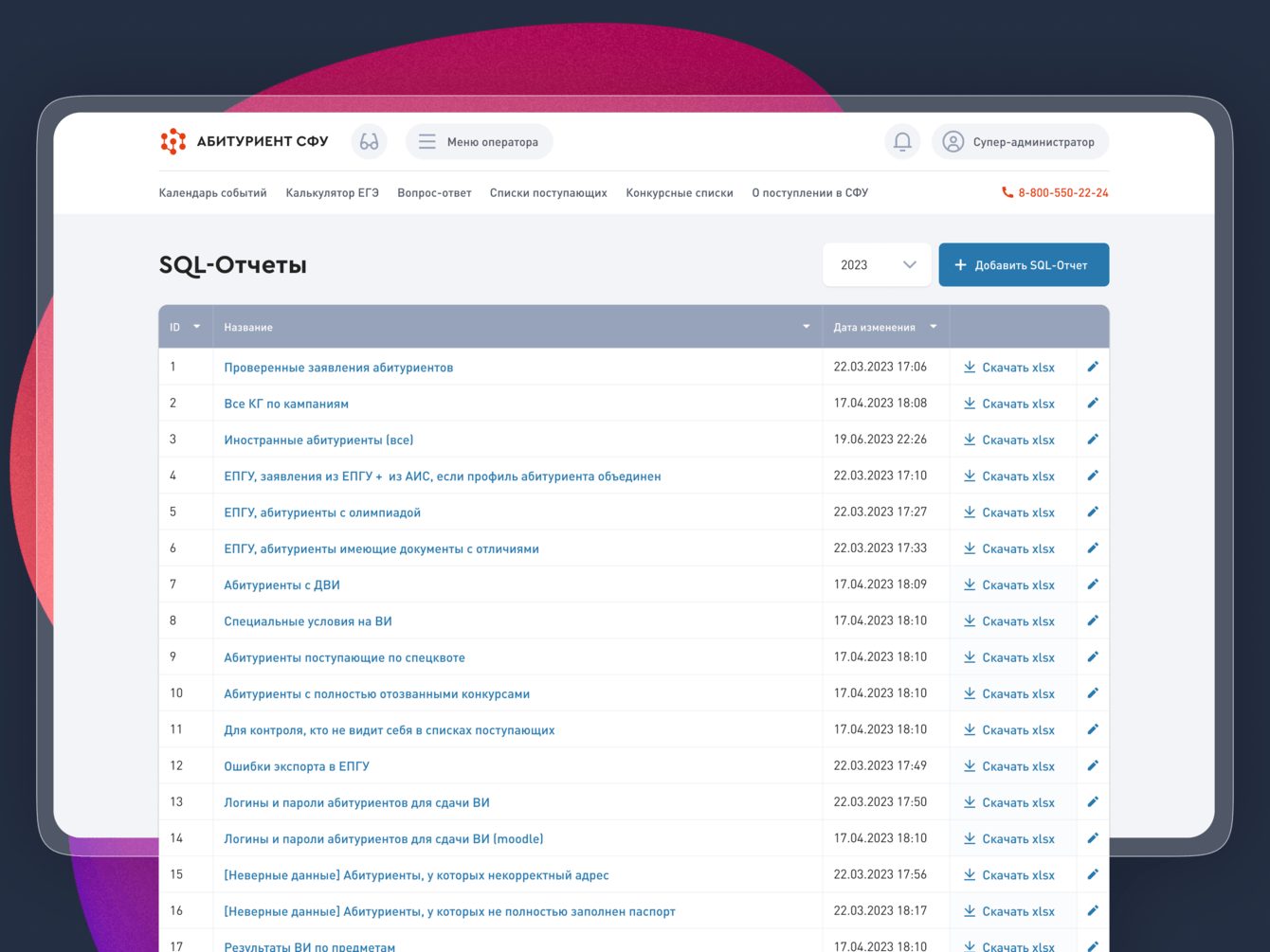1270x952 pixels.
Task: Click Добавить SQL-Отчет button
Action: click(x=1024, y=265)
